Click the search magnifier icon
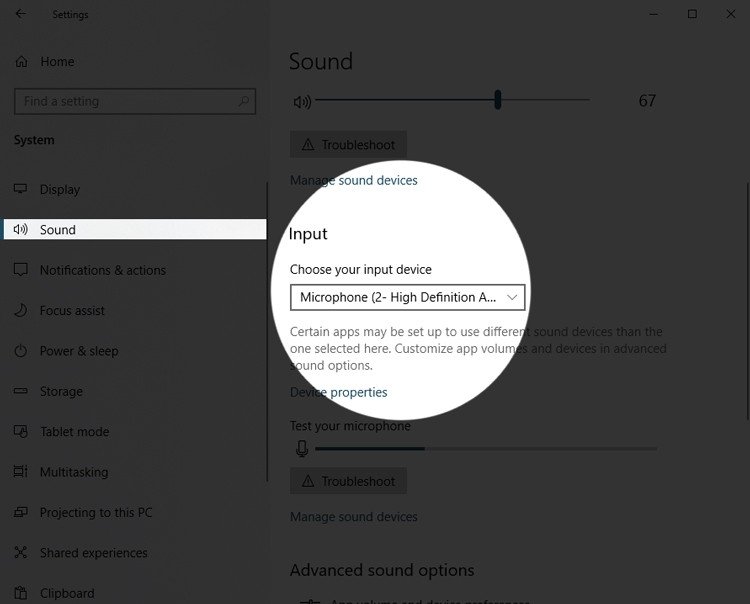750x604 pixels. pyautogui.click(x=243, y=101)
